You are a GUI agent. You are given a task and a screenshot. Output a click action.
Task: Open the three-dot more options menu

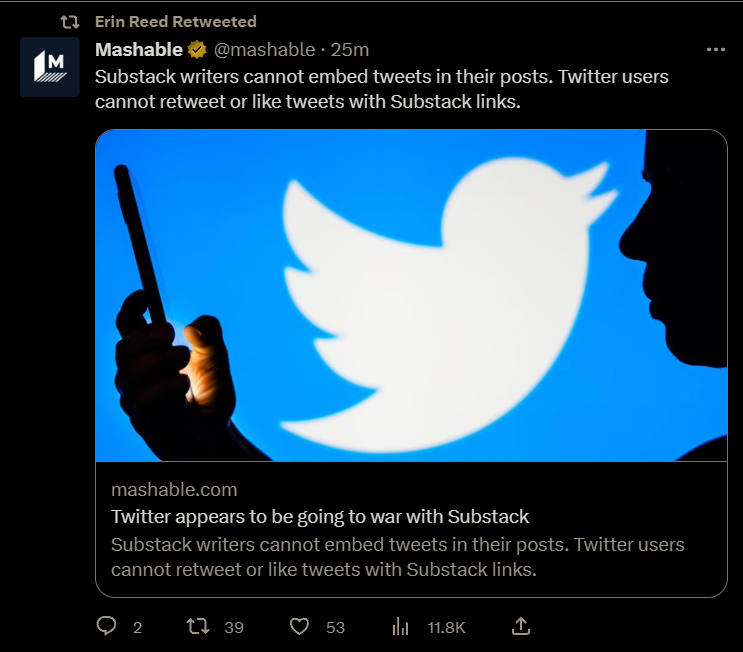tap(716, 49)
